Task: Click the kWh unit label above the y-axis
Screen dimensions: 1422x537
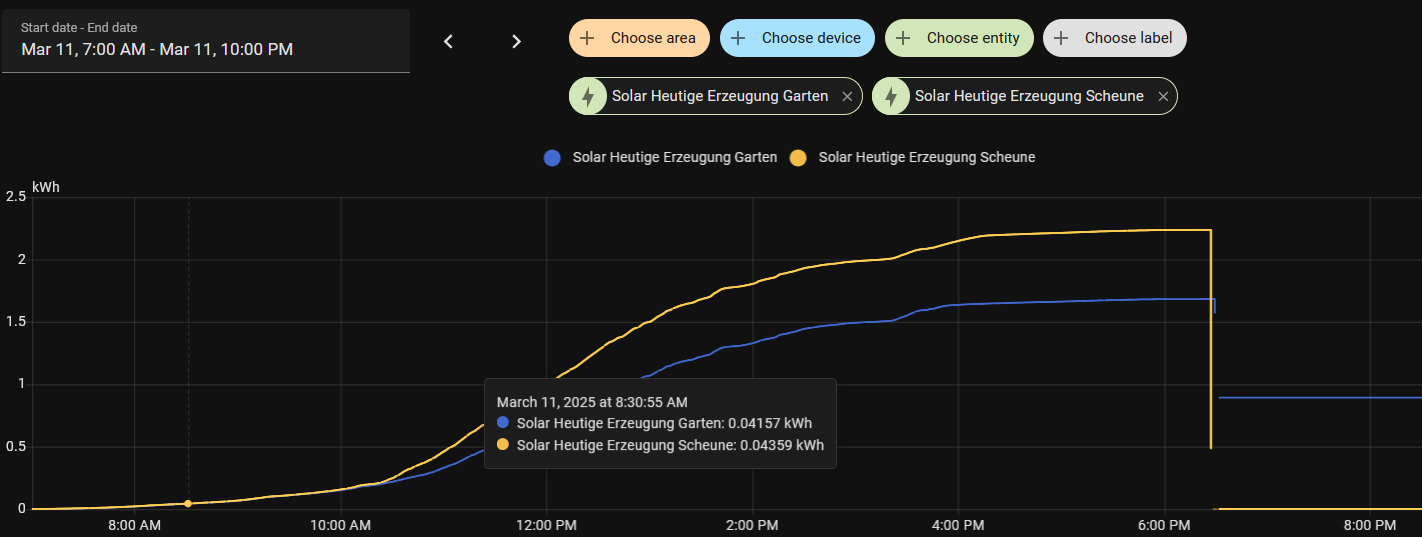Action: click(46, 187)
